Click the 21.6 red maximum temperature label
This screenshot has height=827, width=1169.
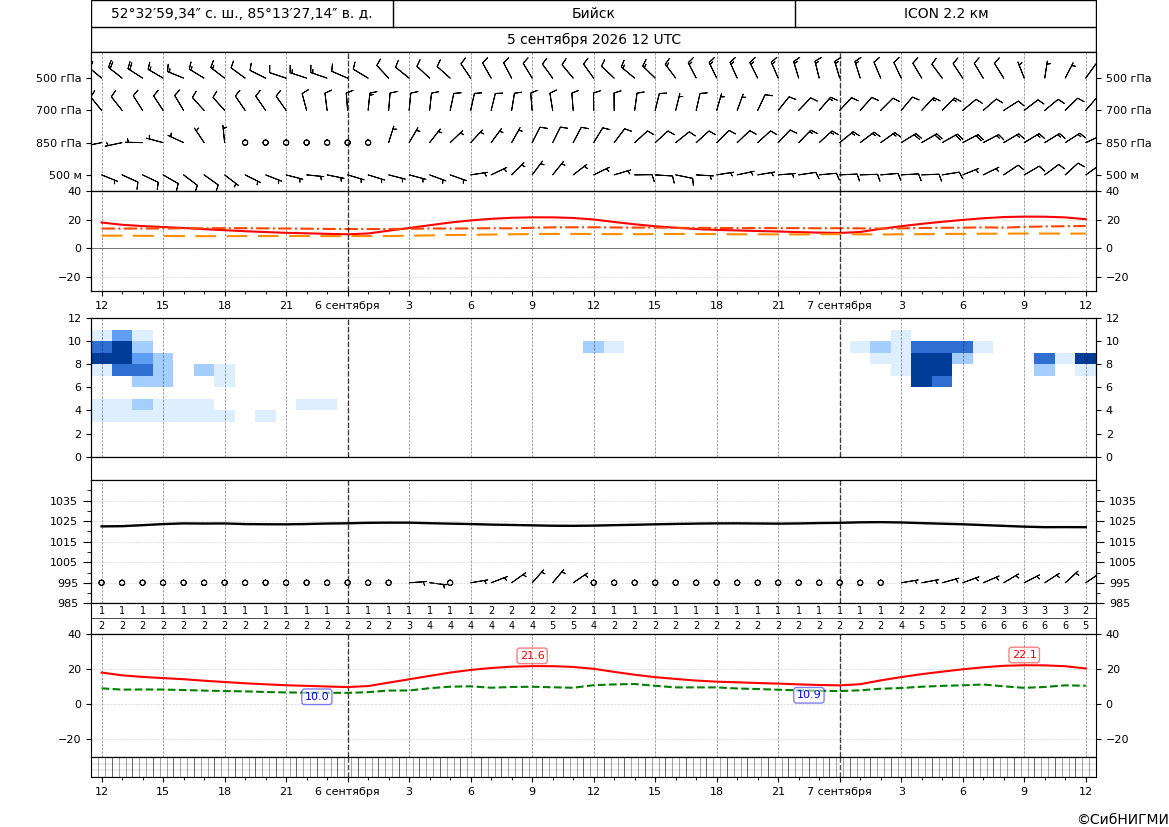(x=532, y=655)
